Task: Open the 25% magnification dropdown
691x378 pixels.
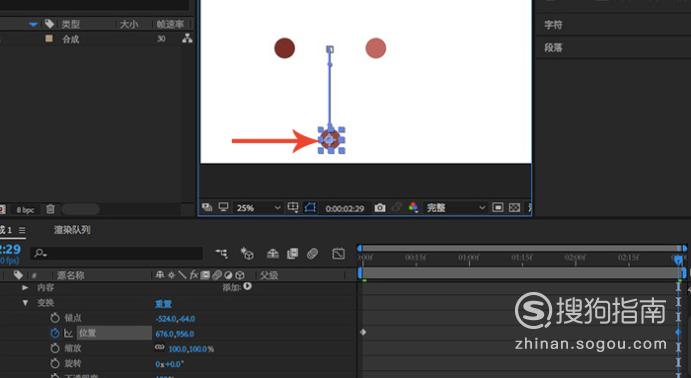Action: [x=258, y=208]
